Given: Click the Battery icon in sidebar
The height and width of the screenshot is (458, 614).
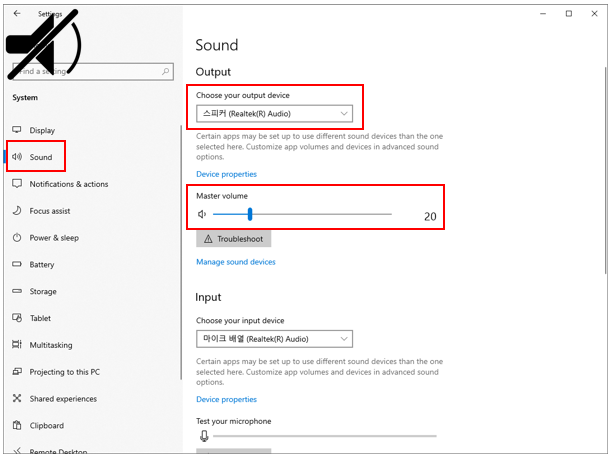Looking at the screenshot, I should pos(17,264).
